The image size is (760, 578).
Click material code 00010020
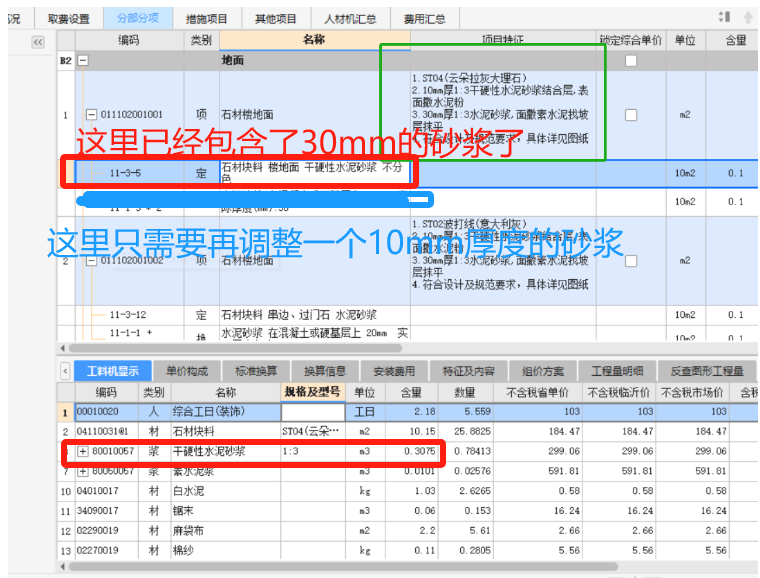(97, 412)
